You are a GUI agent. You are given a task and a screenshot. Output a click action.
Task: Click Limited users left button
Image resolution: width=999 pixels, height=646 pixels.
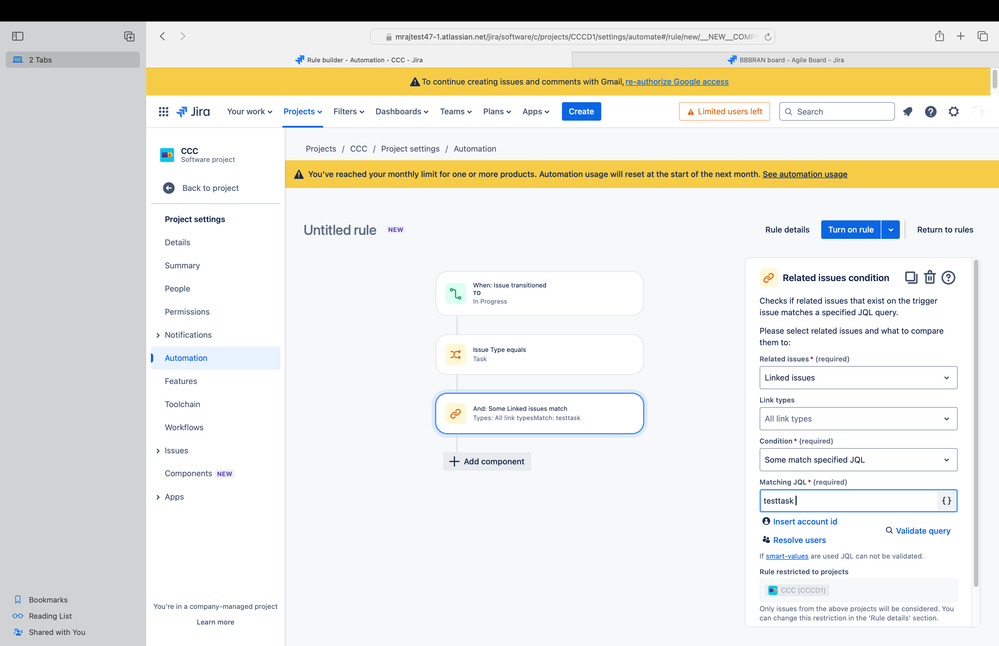pyautogui.click(x=724, y=111)
